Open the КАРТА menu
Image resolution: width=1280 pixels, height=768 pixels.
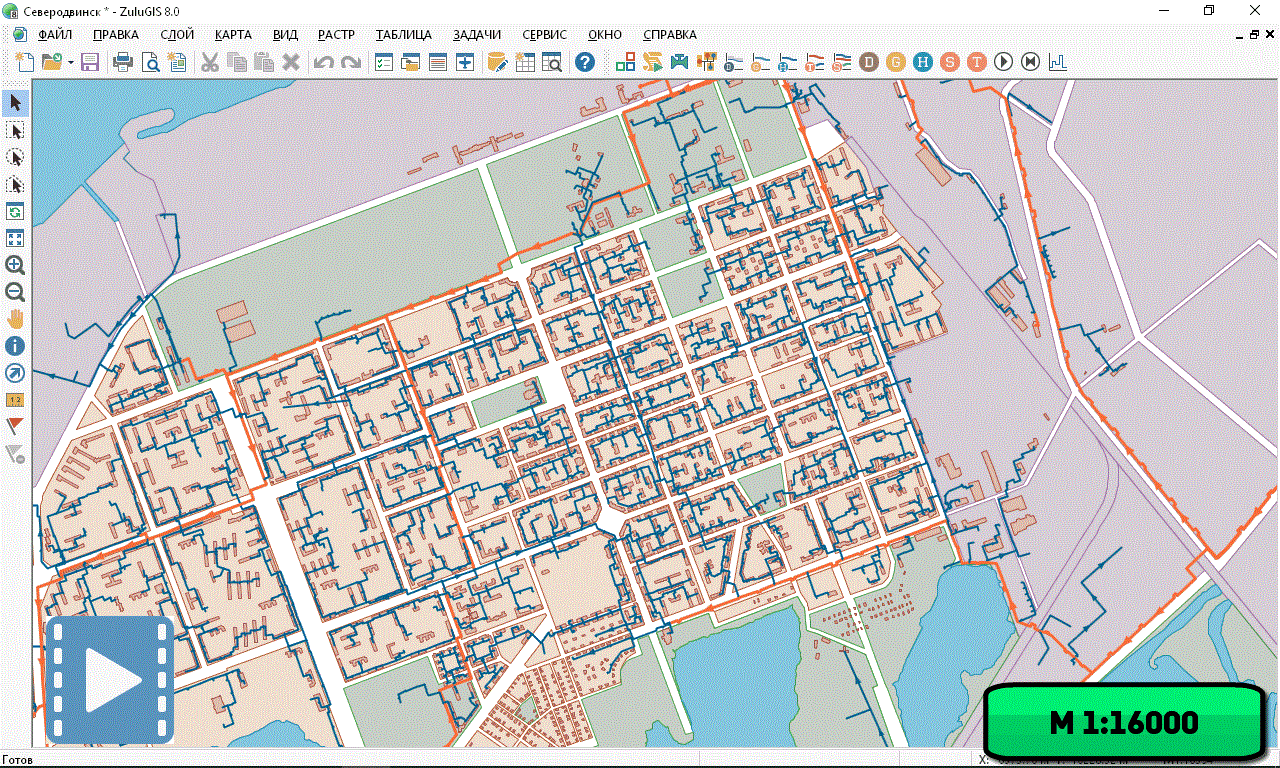pos(233,35)
